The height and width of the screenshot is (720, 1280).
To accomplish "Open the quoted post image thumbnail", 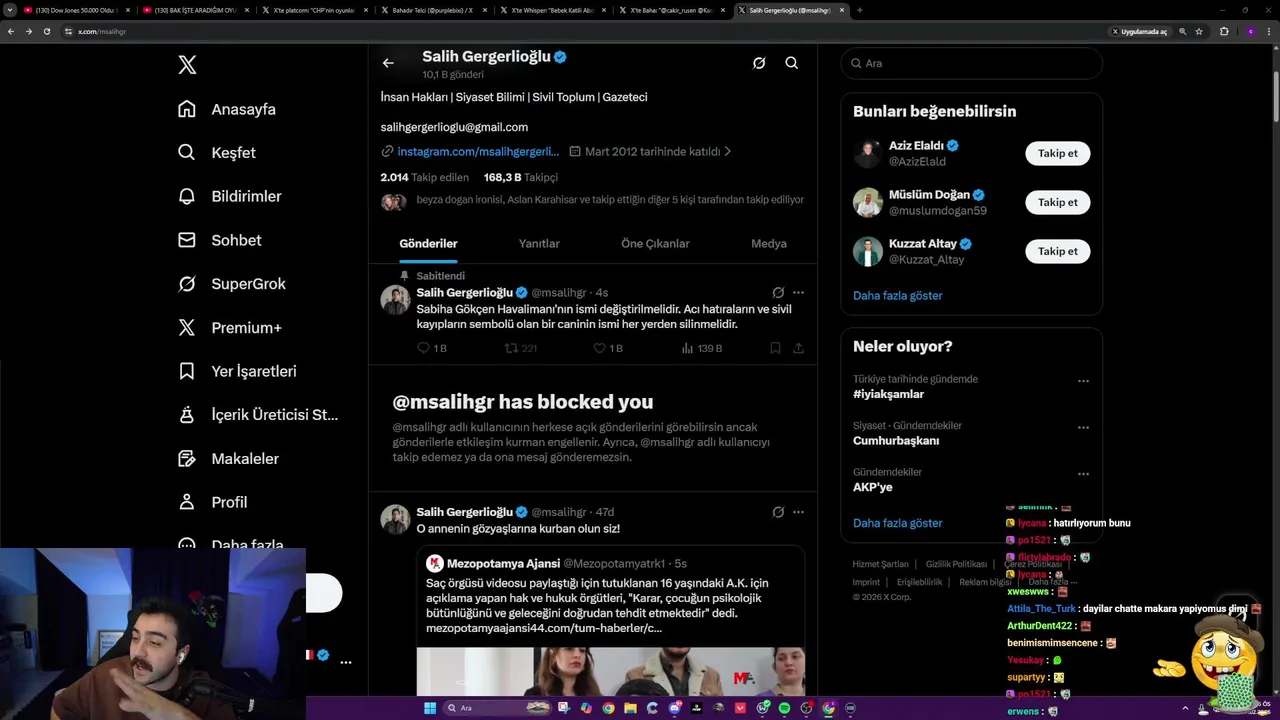I will (610, 671).
